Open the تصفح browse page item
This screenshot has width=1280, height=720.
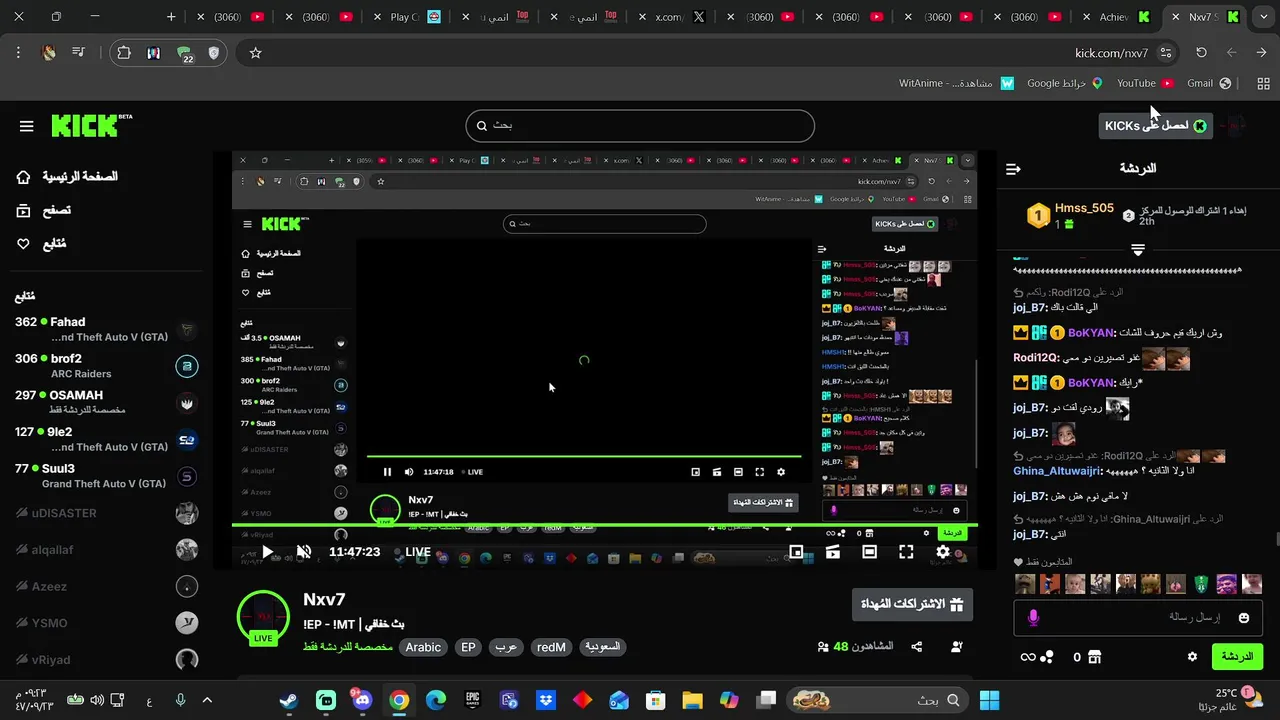(x=43, y=210)
